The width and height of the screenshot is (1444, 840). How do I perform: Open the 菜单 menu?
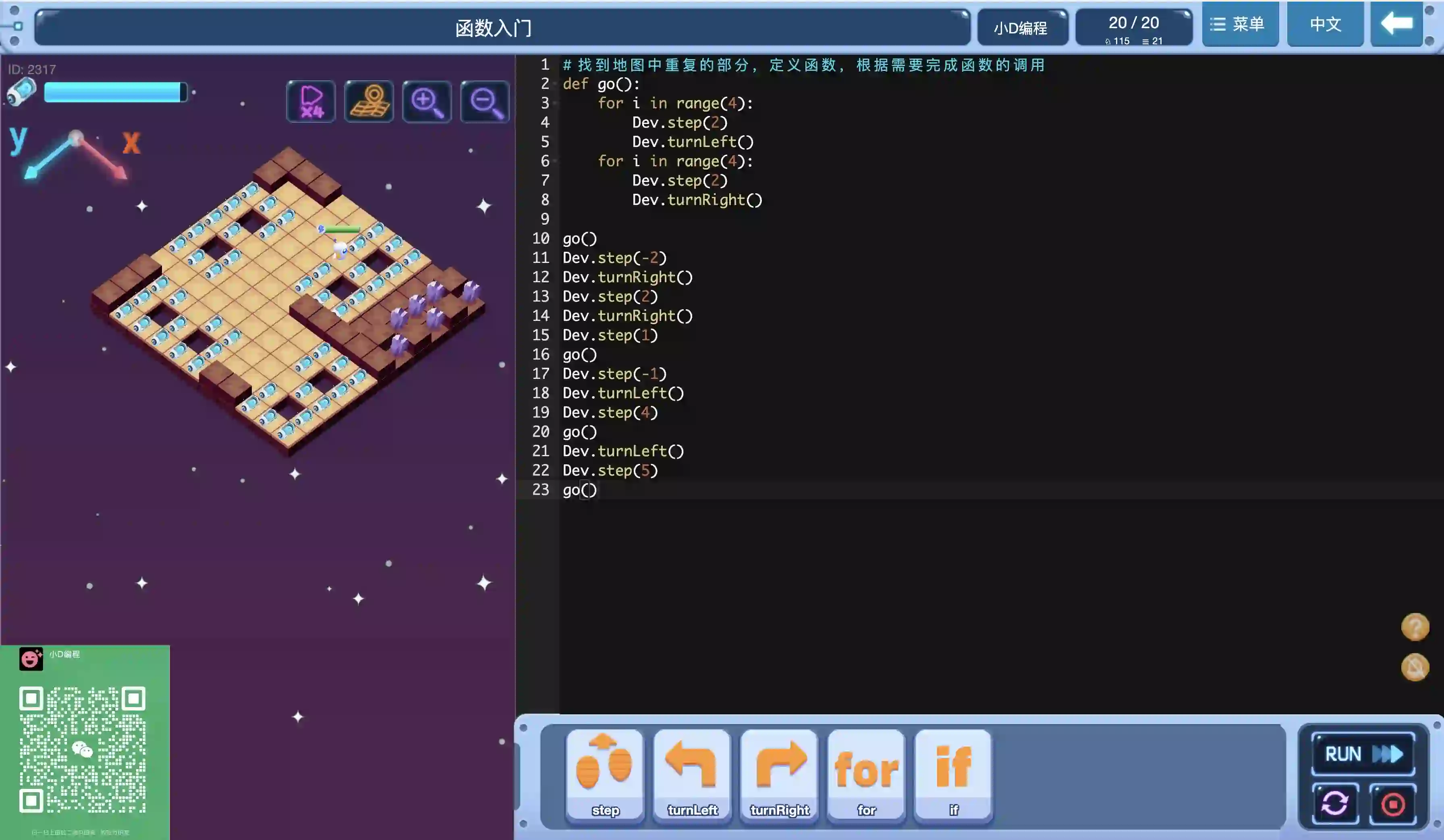tap(1239, 24)
